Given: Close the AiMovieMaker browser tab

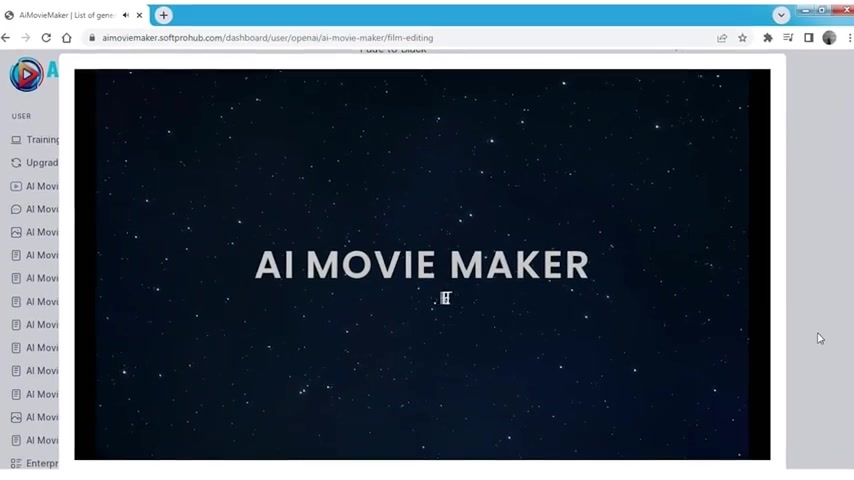Looking at the screenshot, I should [139, 15].
